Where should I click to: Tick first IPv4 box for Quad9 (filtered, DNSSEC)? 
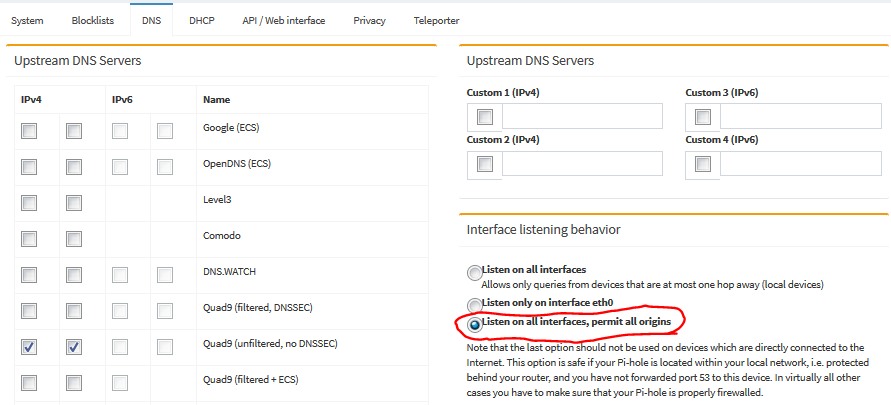click(29, 311)
